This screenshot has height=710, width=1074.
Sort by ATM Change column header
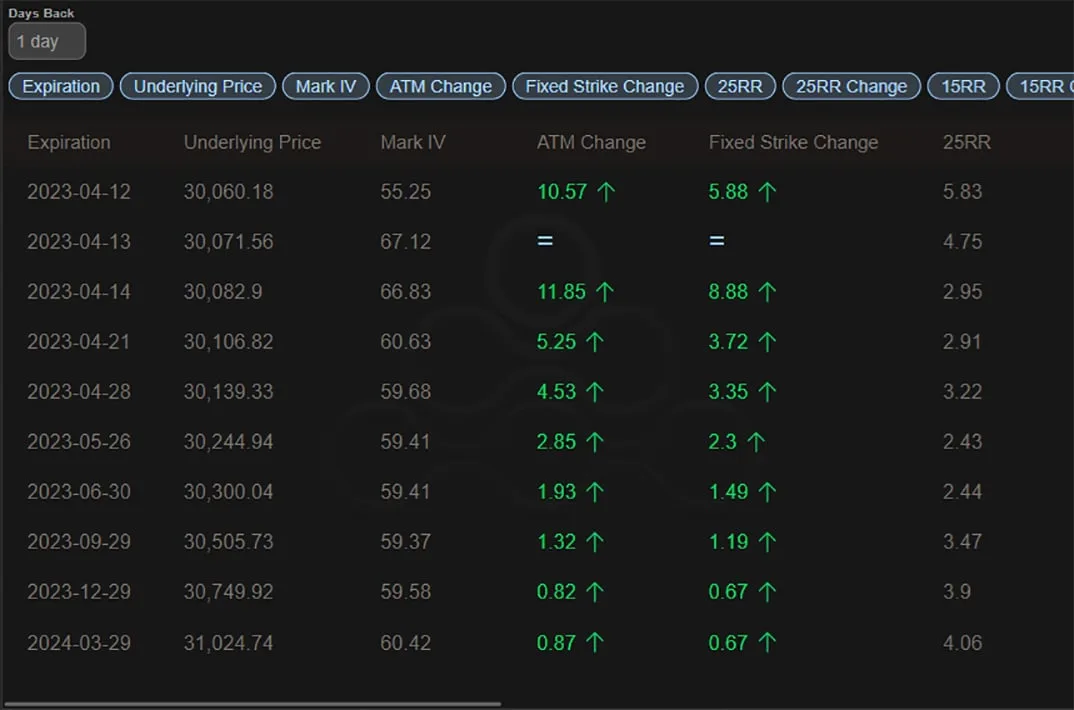(591, 142)
